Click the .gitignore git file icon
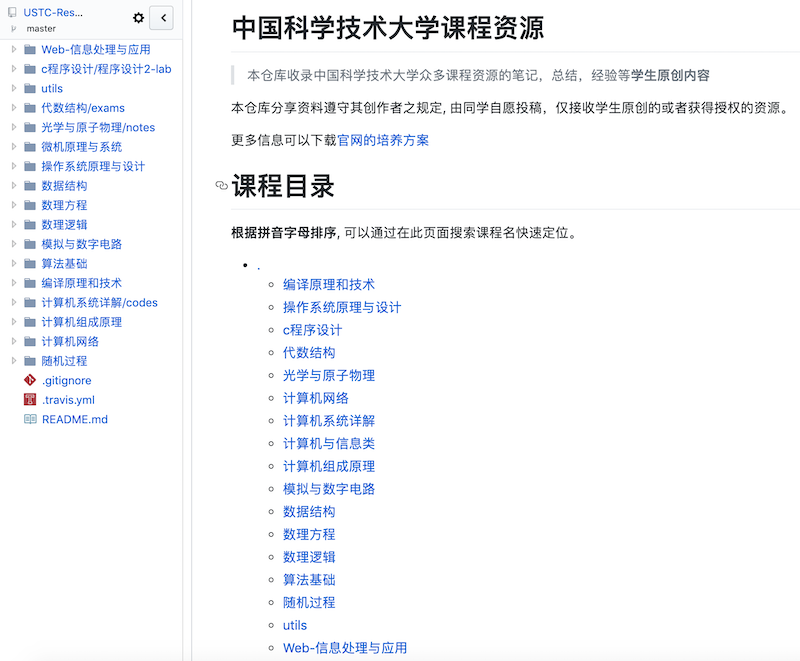Image resolution: width=800 pixels, height=661 pixels. pos(29,380)
